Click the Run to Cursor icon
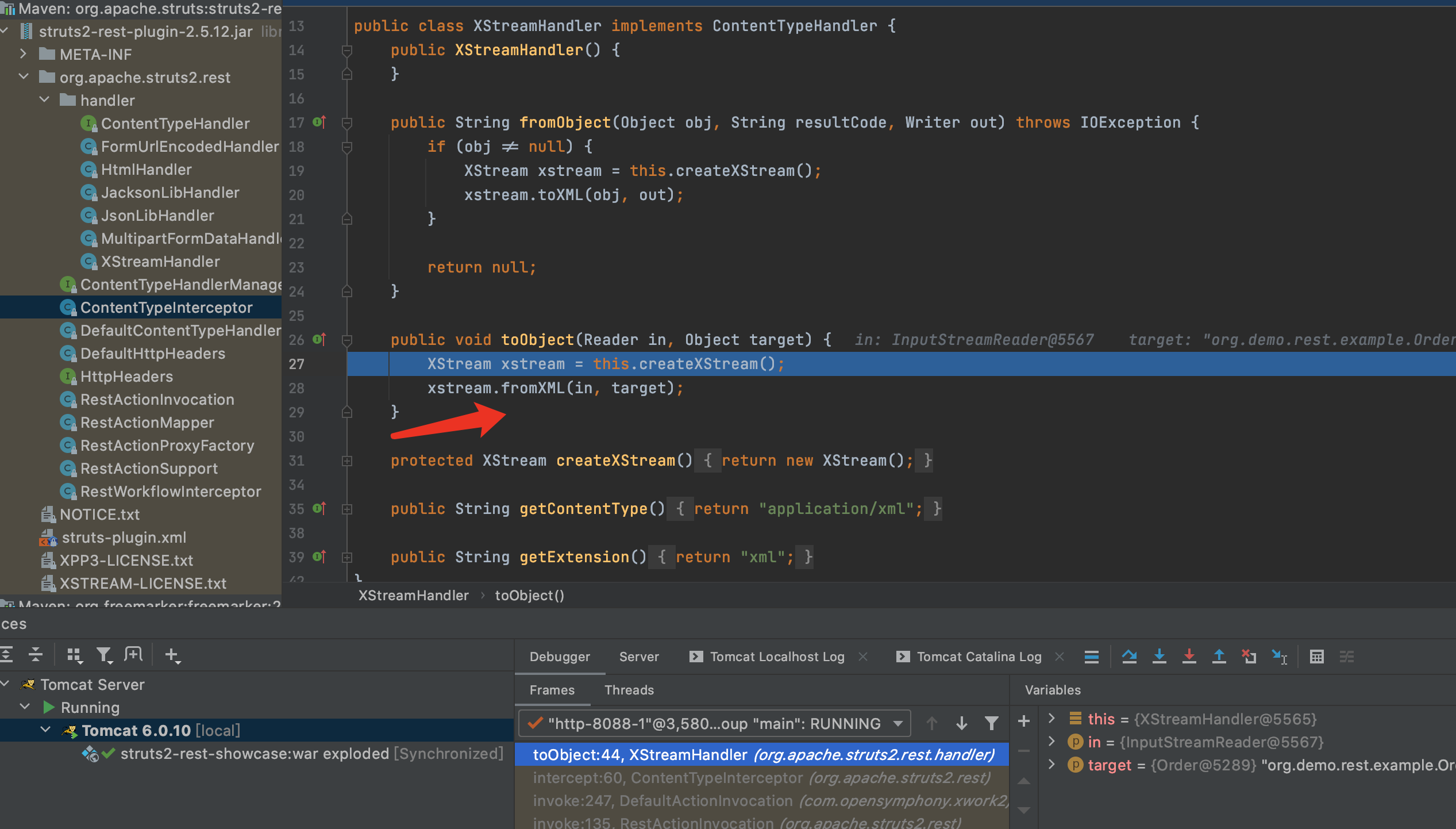1456x829 pixels. (1279, 656)
